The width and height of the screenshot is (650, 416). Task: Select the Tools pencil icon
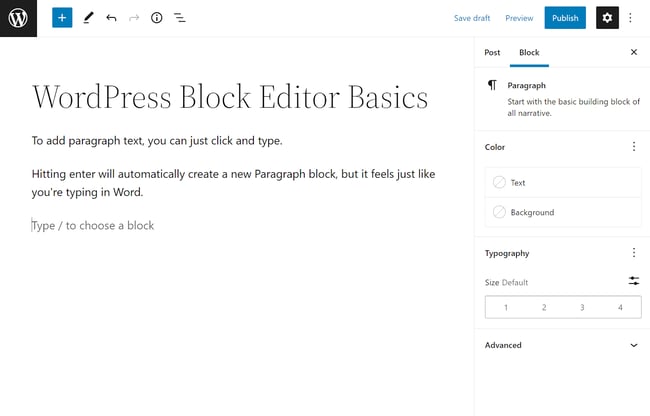coord(88,18)
